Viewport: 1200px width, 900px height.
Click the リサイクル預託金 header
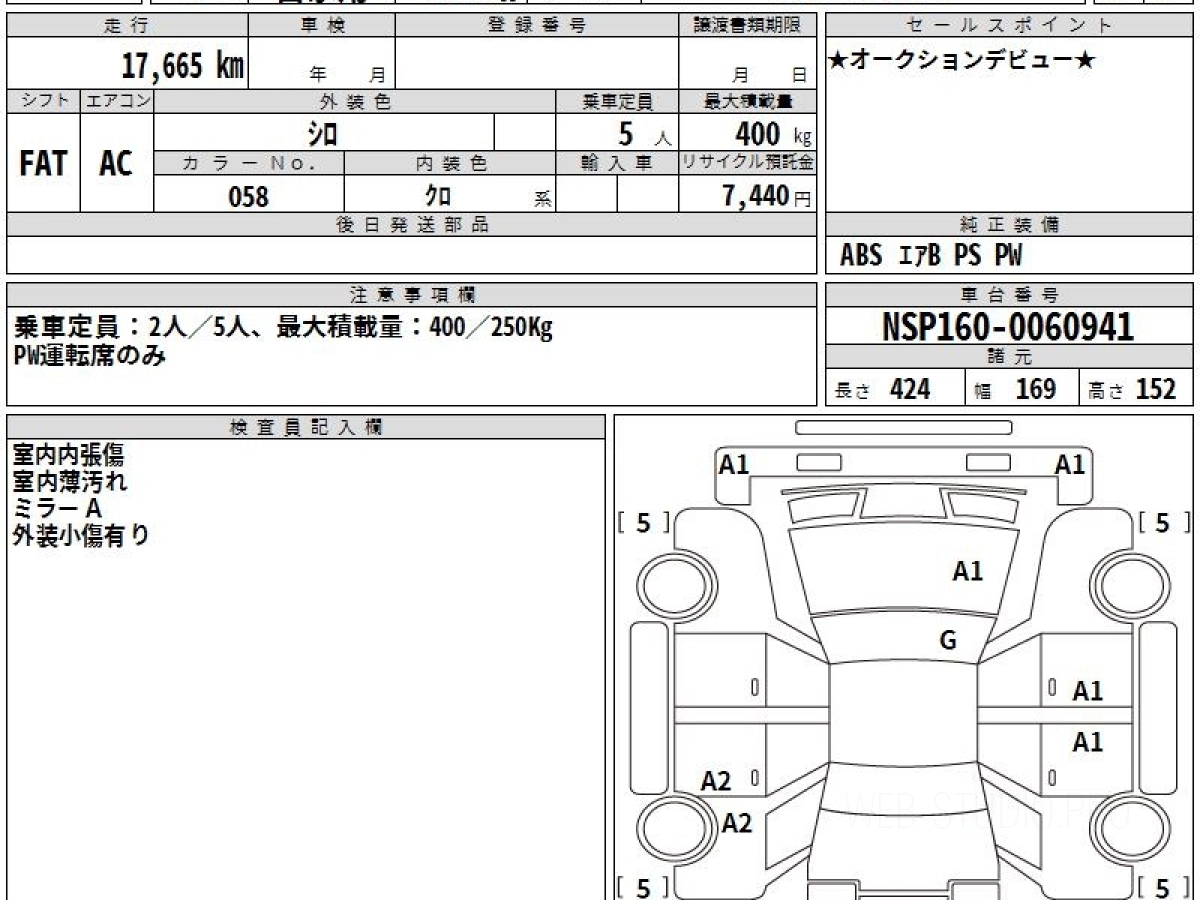[748, 164]
